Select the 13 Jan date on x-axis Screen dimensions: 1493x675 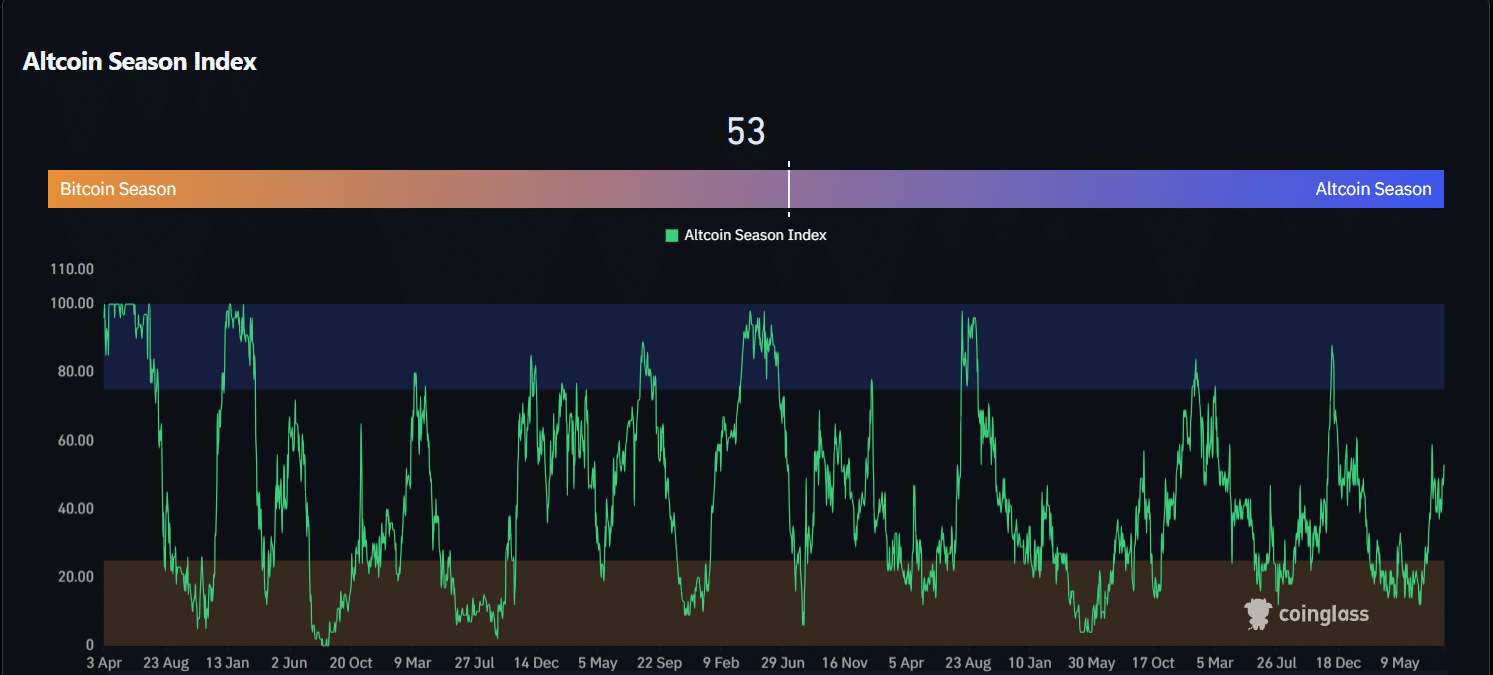click(227, 663)
